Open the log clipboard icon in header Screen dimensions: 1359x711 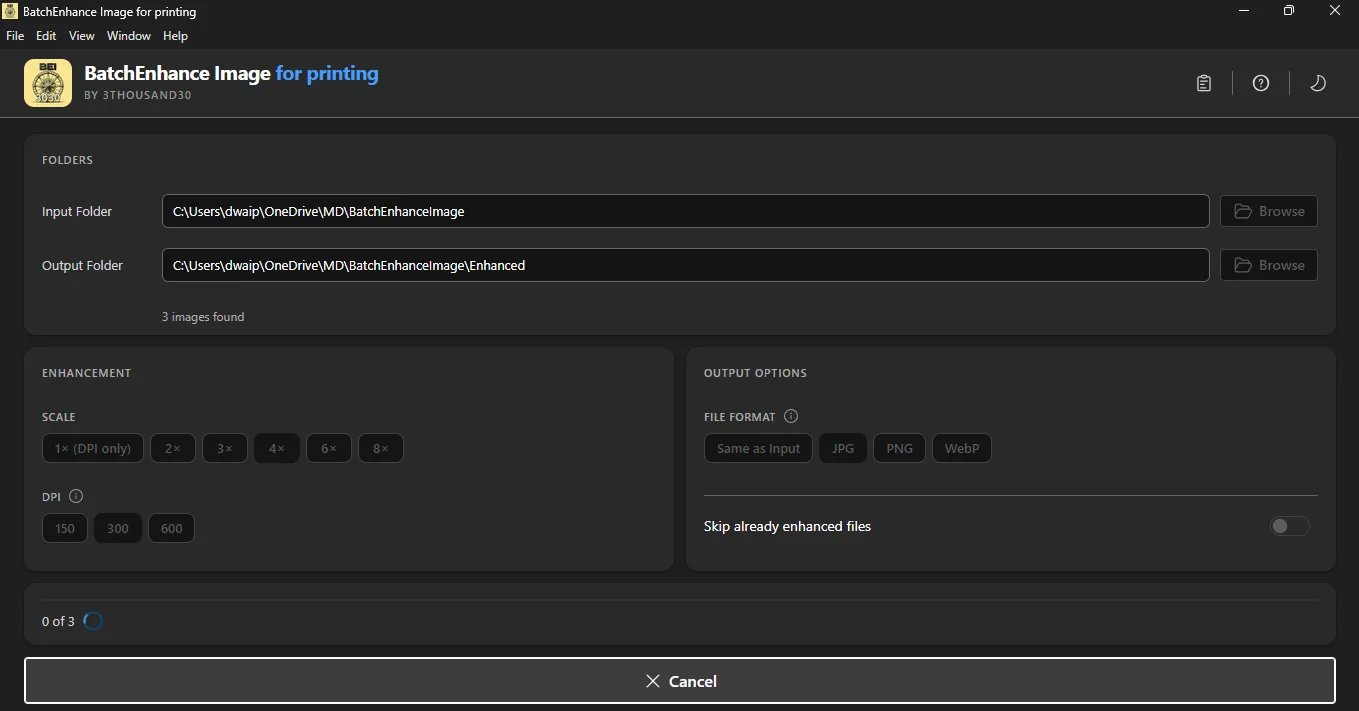coord(1204,83)
